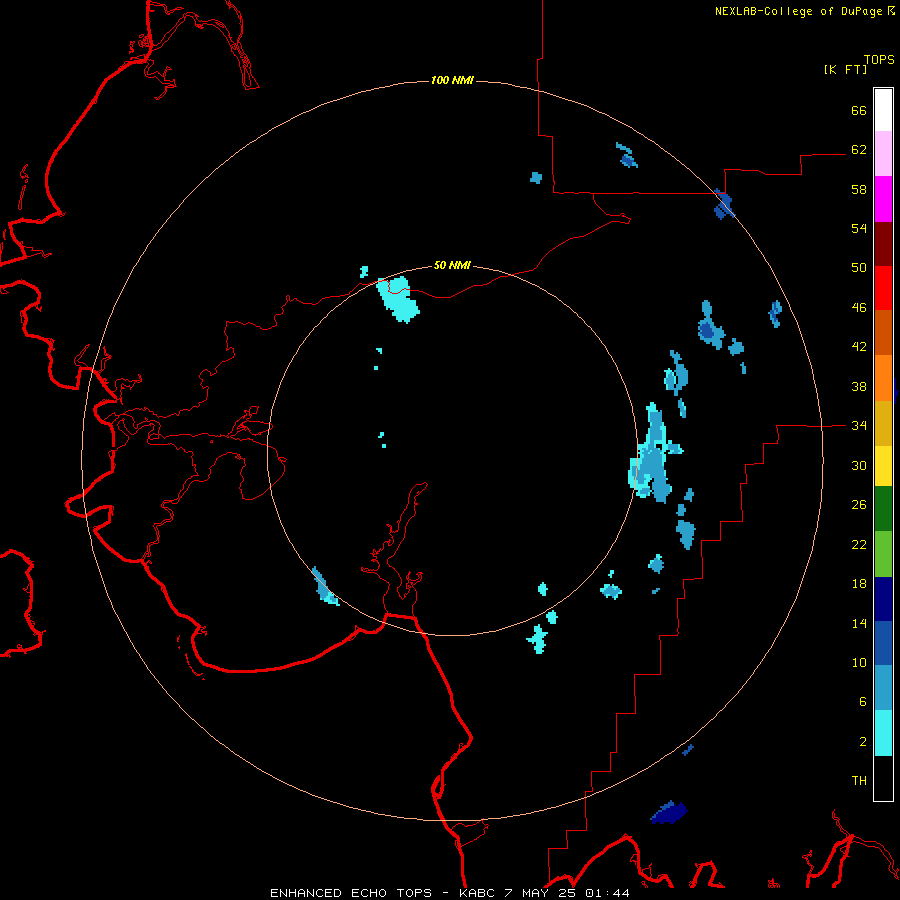The height and width of the screenshot is (900, 900).
Task: Select the magenta legend color band
Action: 883,199
